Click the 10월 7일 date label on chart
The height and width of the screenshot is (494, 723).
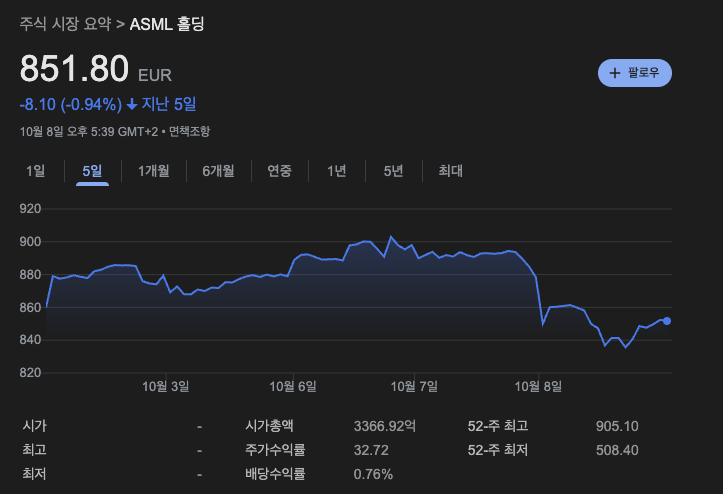point(415,386)
